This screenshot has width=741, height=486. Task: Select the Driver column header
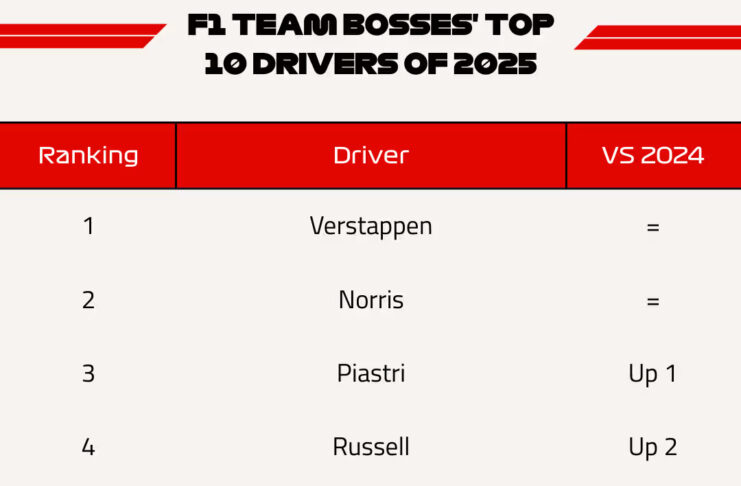(371, 155)
